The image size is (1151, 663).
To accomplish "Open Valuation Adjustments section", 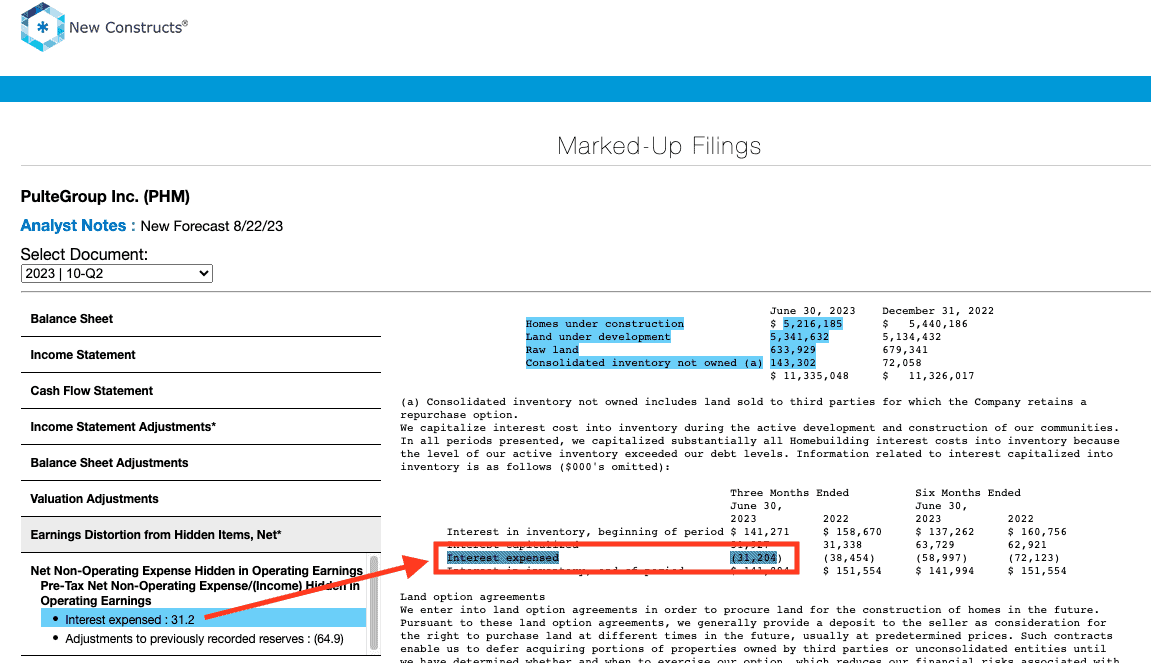I will coord(200,499).
